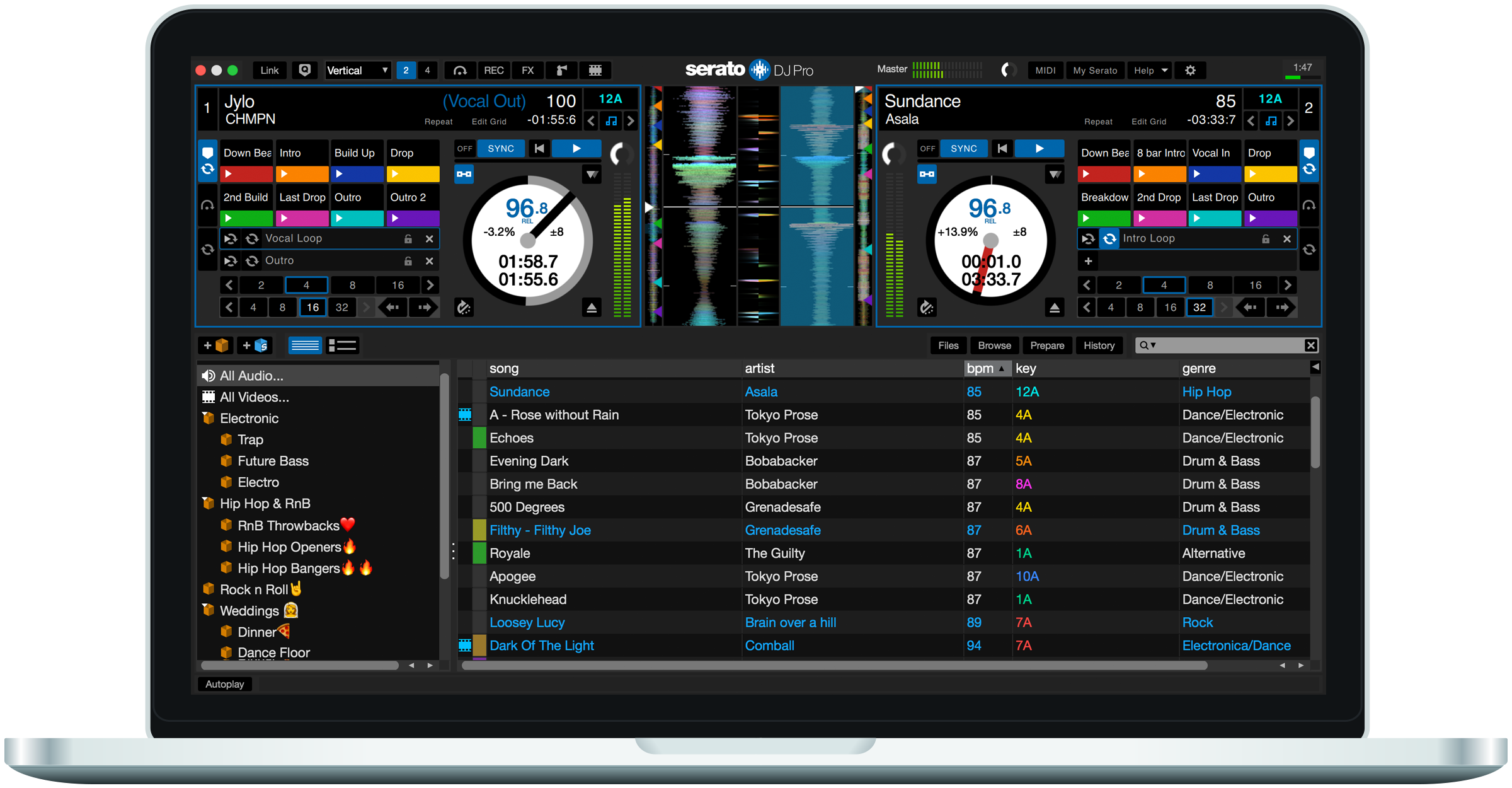Screen dimensions: 1512x788
Task: Play deck 1 with the play button
Action: click(x=576, y=149)
